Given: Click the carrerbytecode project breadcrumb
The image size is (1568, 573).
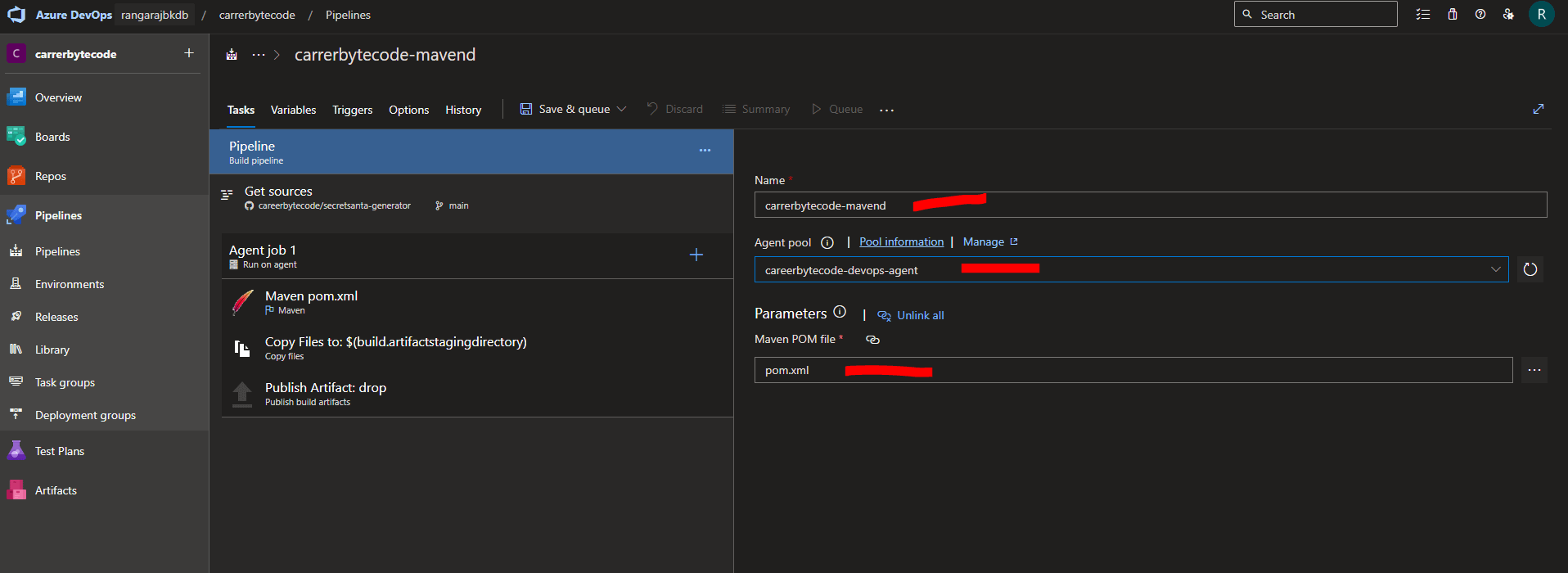Looking at the screenshot, I should point(257,15).
